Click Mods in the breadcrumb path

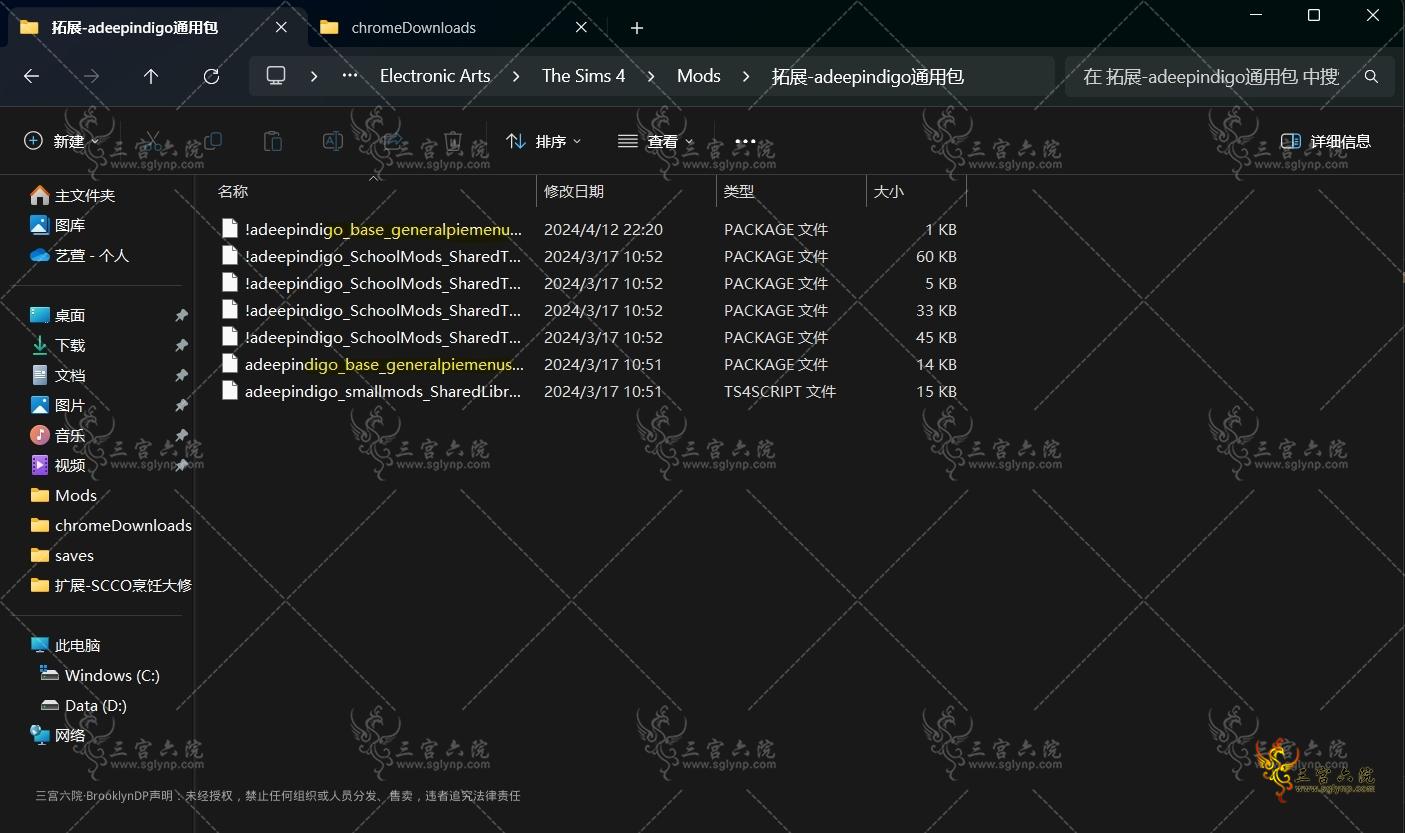[699, 76]
